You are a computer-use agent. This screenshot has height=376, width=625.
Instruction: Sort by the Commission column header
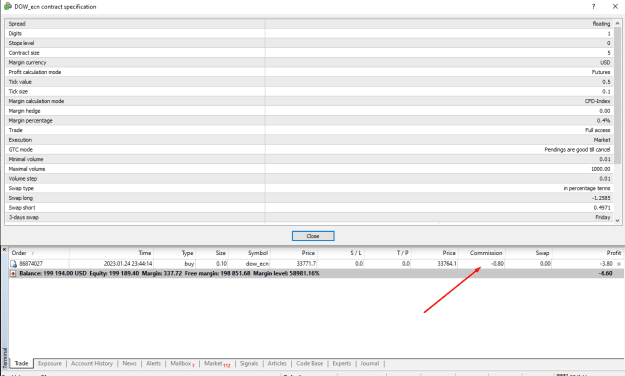tap(482, 253)
